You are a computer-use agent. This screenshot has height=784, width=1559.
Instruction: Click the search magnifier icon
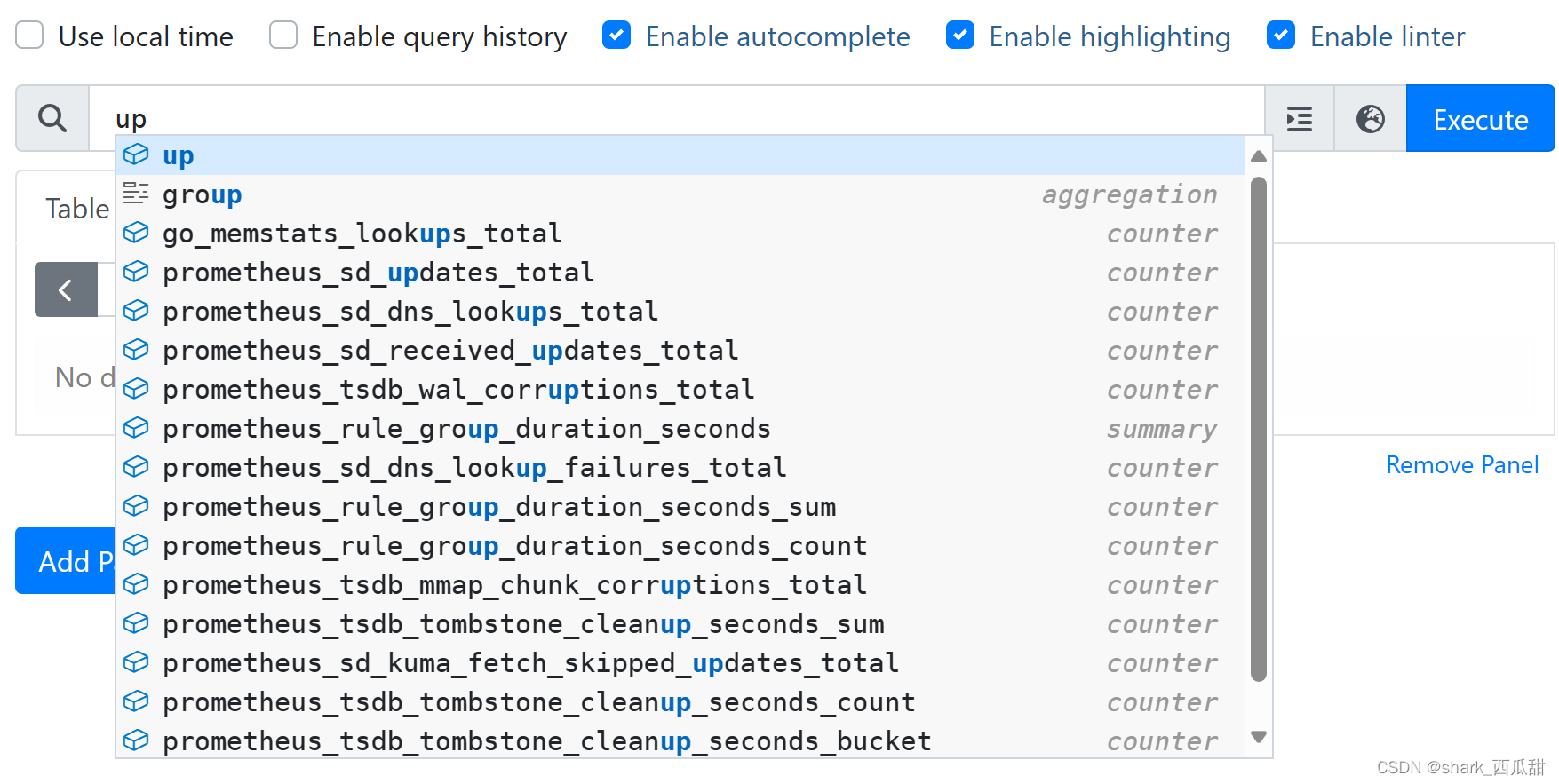tap(52, 118)
